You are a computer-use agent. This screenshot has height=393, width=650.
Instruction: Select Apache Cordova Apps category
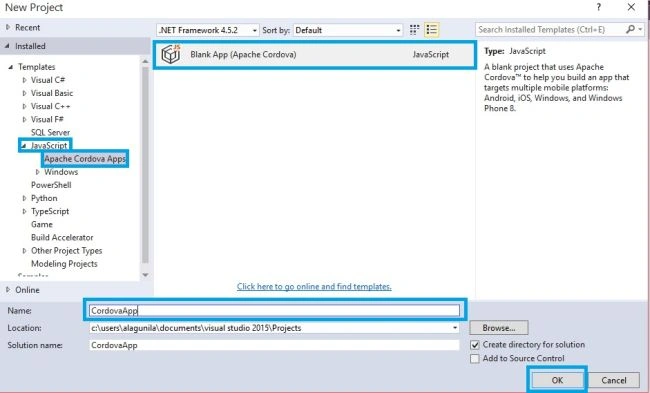pos(85,159)
